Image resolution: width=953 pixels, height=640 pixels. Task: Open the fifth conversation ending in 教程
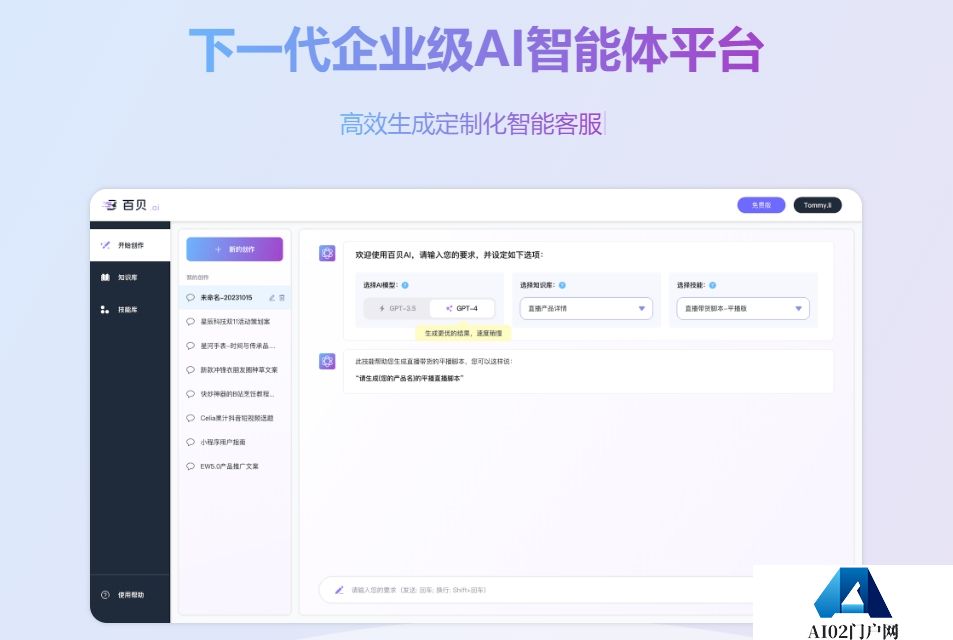click(235, 394)
